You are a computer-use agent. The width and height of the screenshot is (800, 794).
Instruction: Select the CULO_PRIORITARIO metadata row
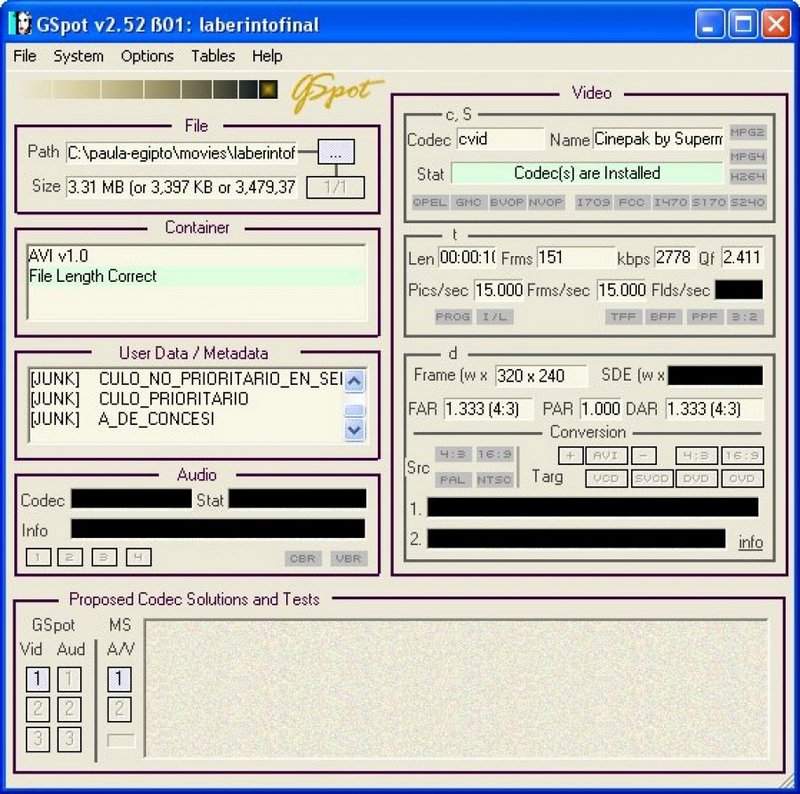tap(186, 399)
